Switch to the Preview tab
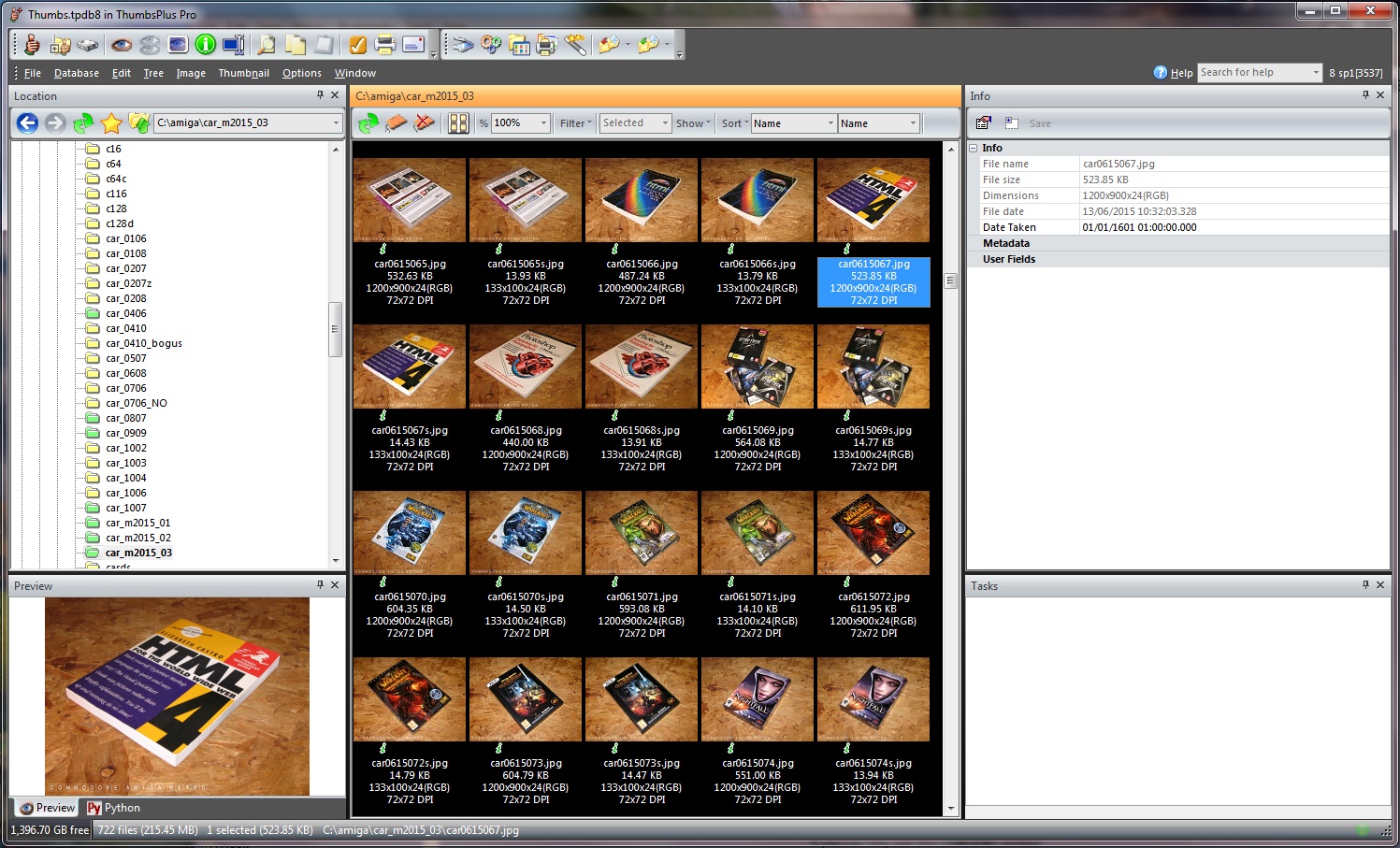This screenshot has height=848, width=1400. pos(48,808)
